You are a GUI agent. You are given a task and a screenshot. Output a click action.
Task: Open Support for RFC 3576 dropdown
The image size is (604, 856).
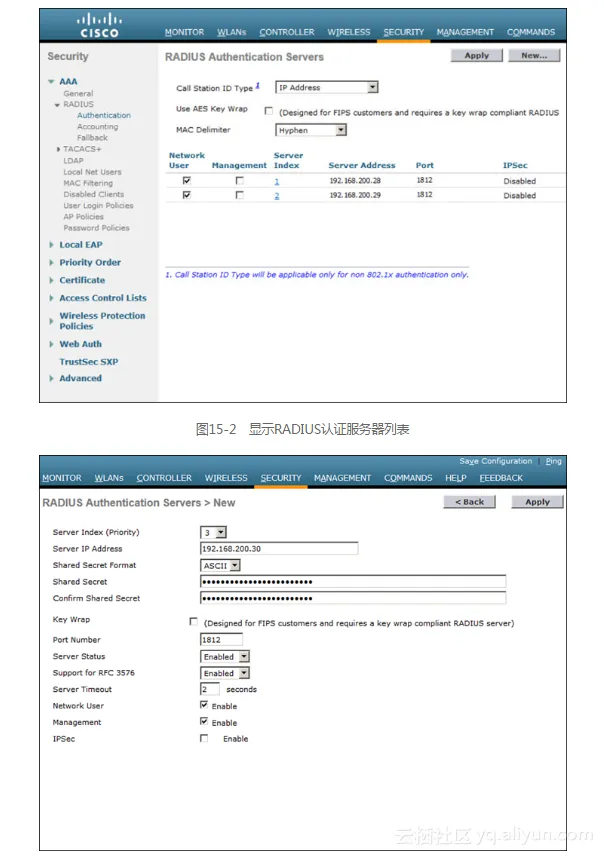click(x=225, y=673)
